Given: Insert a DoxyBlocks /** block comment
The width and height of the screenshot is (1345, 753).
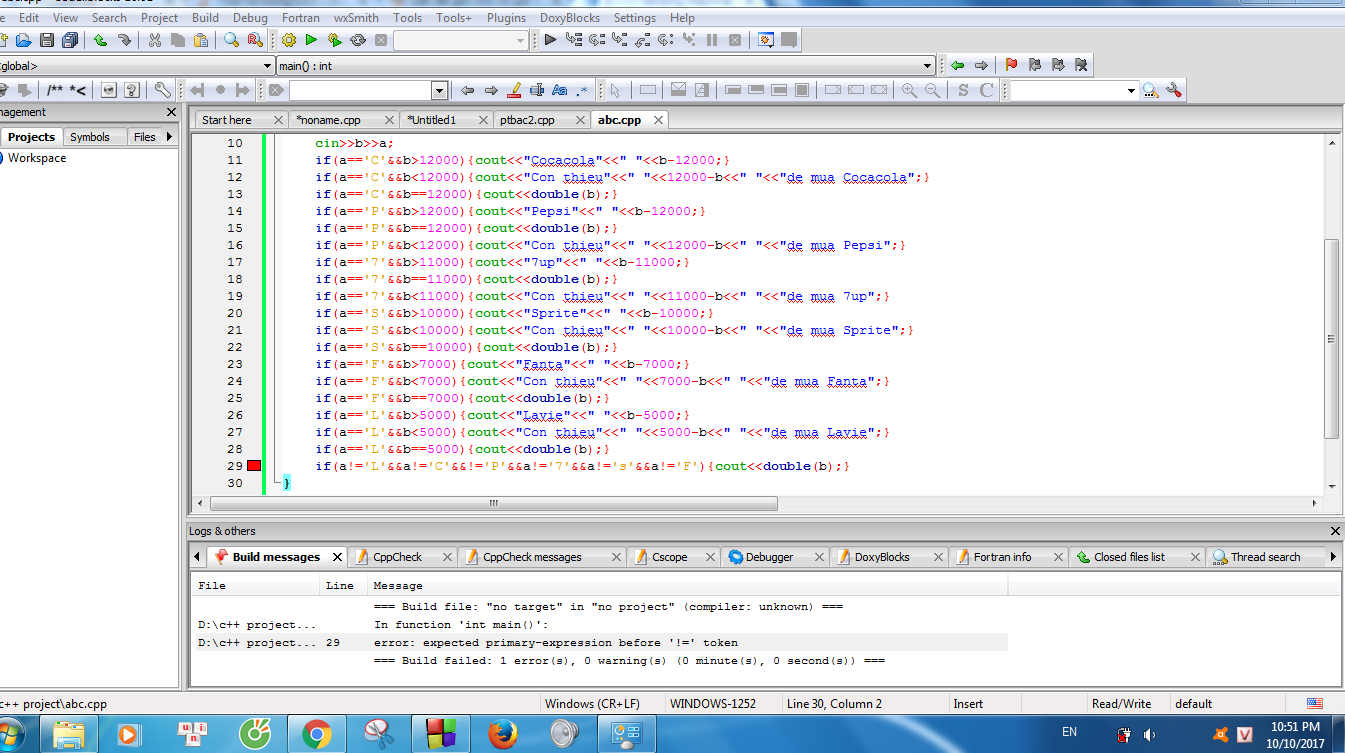Looking at the screenshot, I should click(55, 90).
